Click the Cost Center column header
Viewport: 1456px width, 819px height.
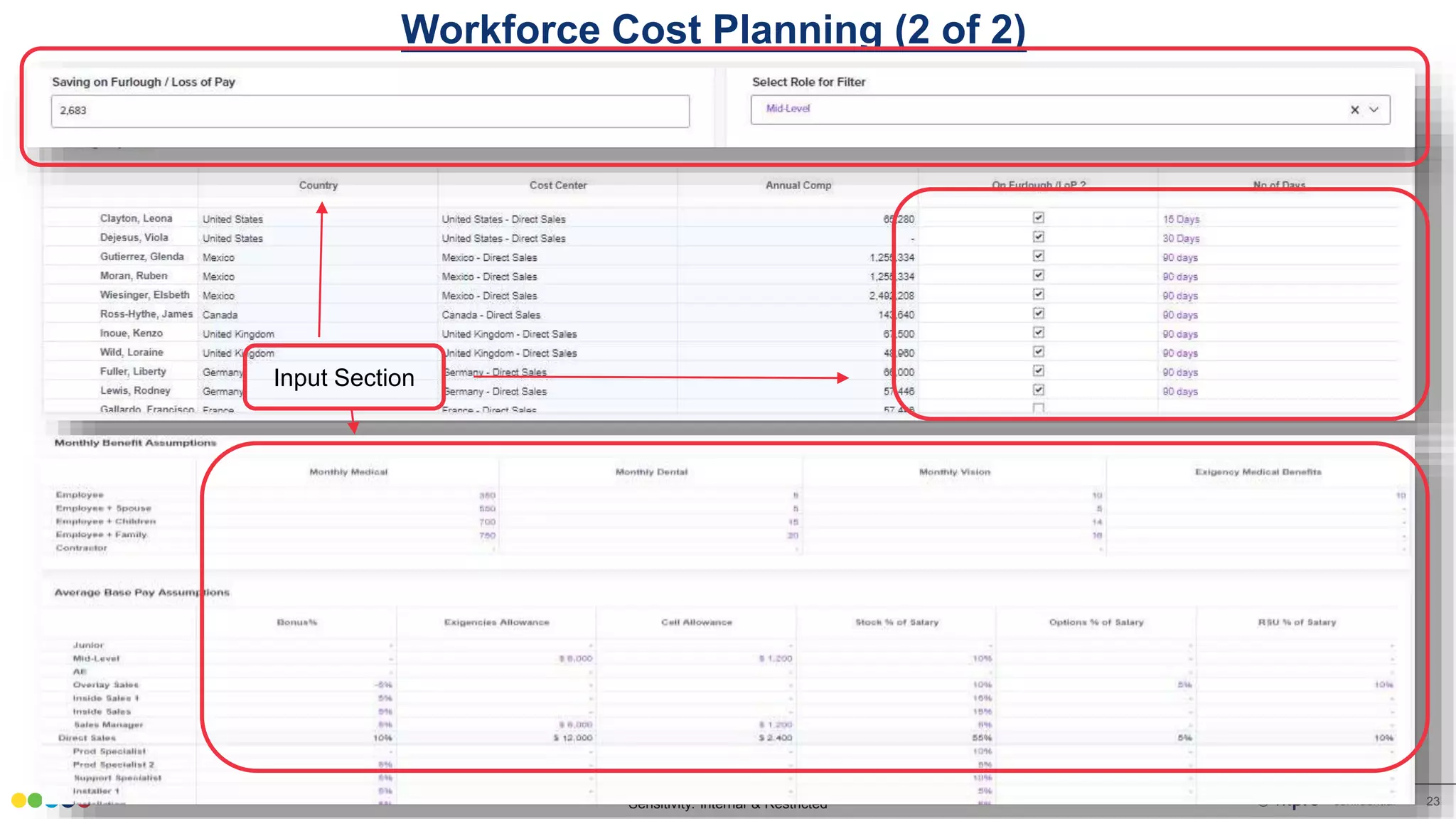click(x=558, y=185)
